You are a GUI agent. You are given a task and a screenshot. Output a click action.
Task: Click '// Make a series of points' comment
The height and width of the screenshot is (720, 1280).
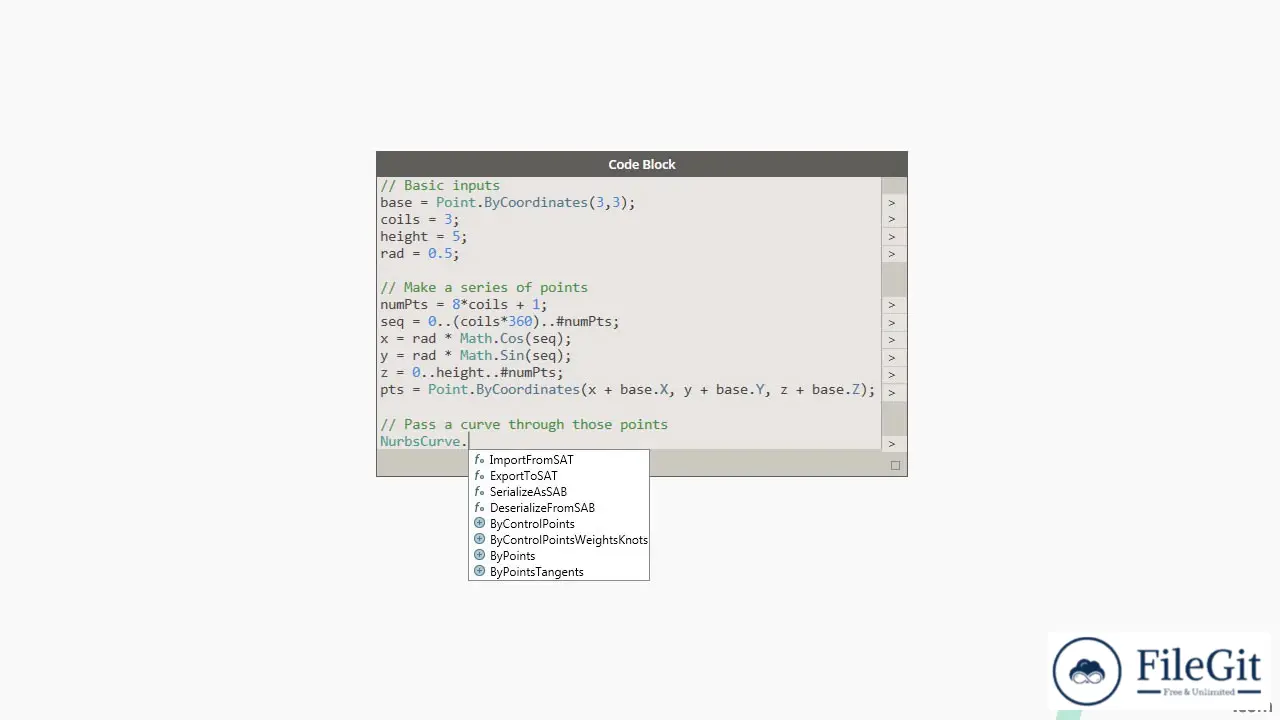484,287
